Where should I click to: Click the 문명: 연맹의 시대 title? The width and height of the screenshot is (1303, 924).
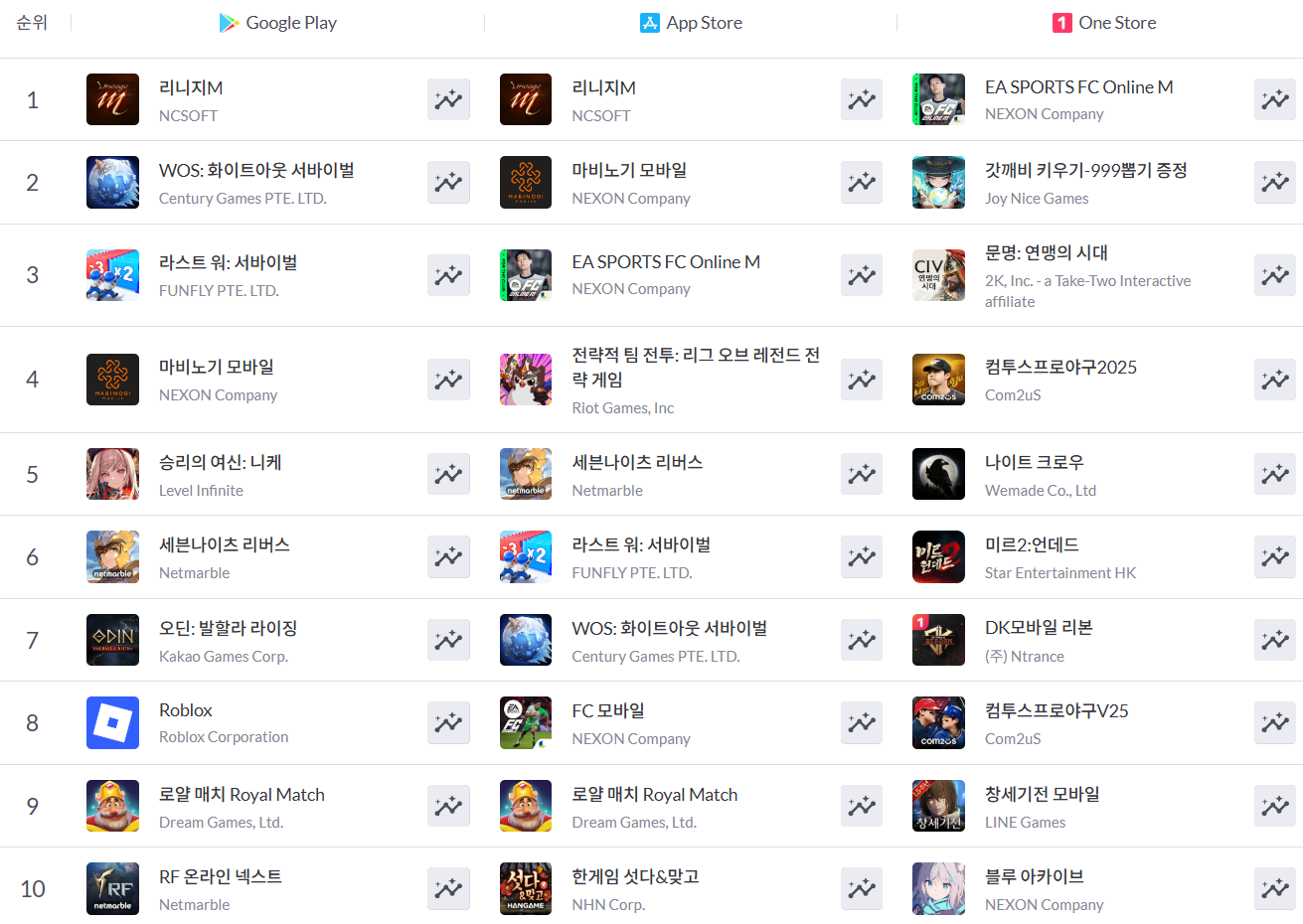[x=1047, y=252]
